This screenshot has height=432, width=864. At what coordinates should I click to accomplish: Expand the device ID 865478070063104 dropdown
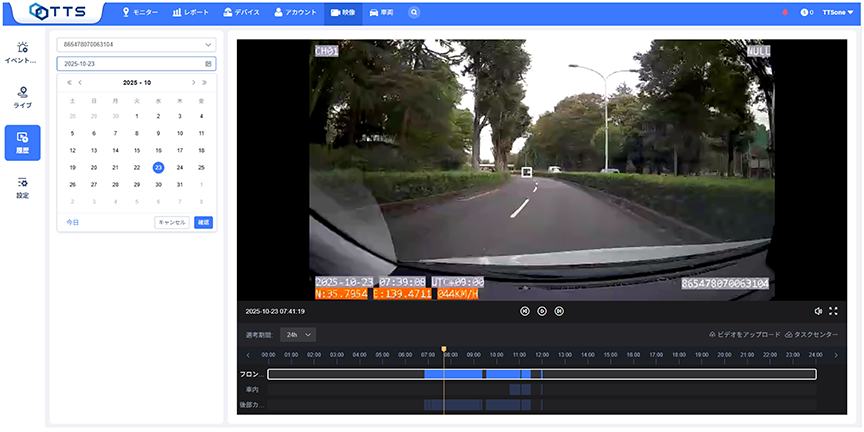tap(137, 45)
